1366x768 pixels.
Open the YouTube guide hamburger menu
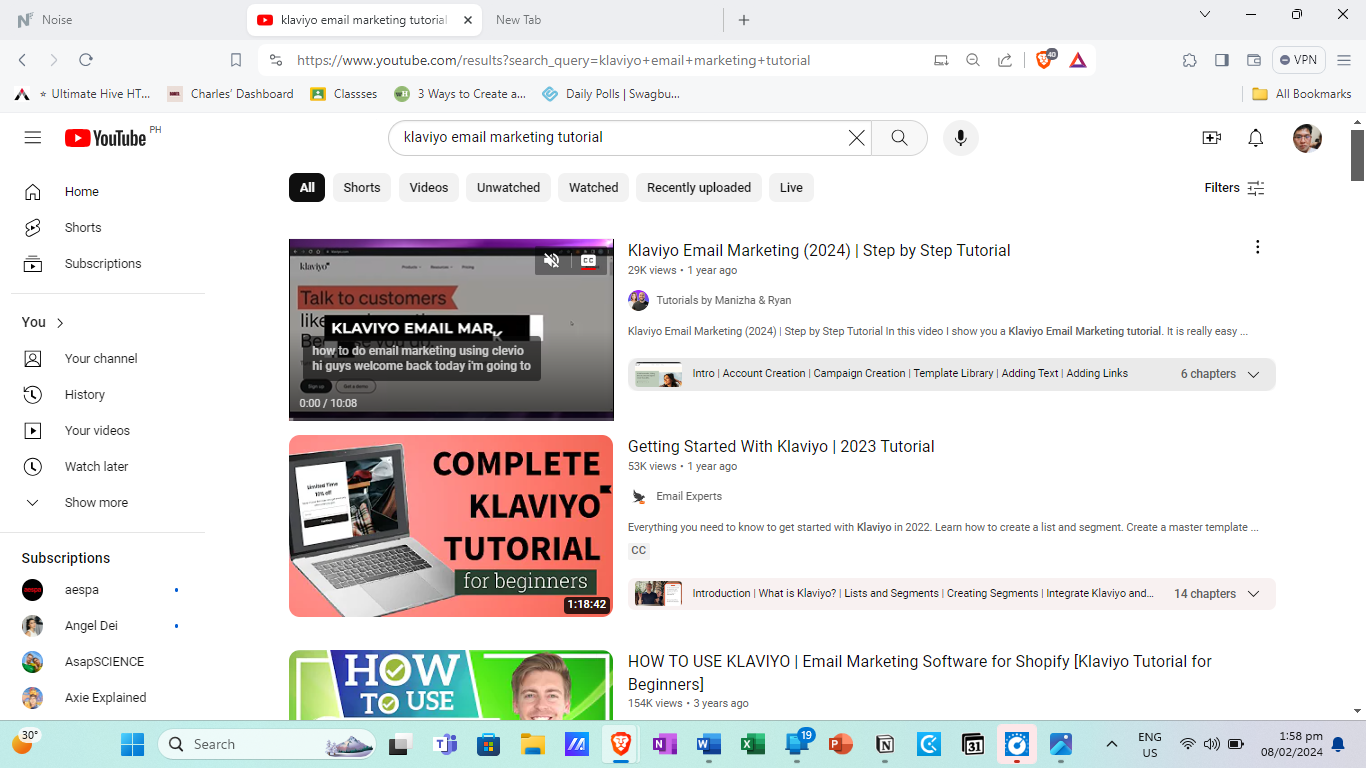(33, 138)
